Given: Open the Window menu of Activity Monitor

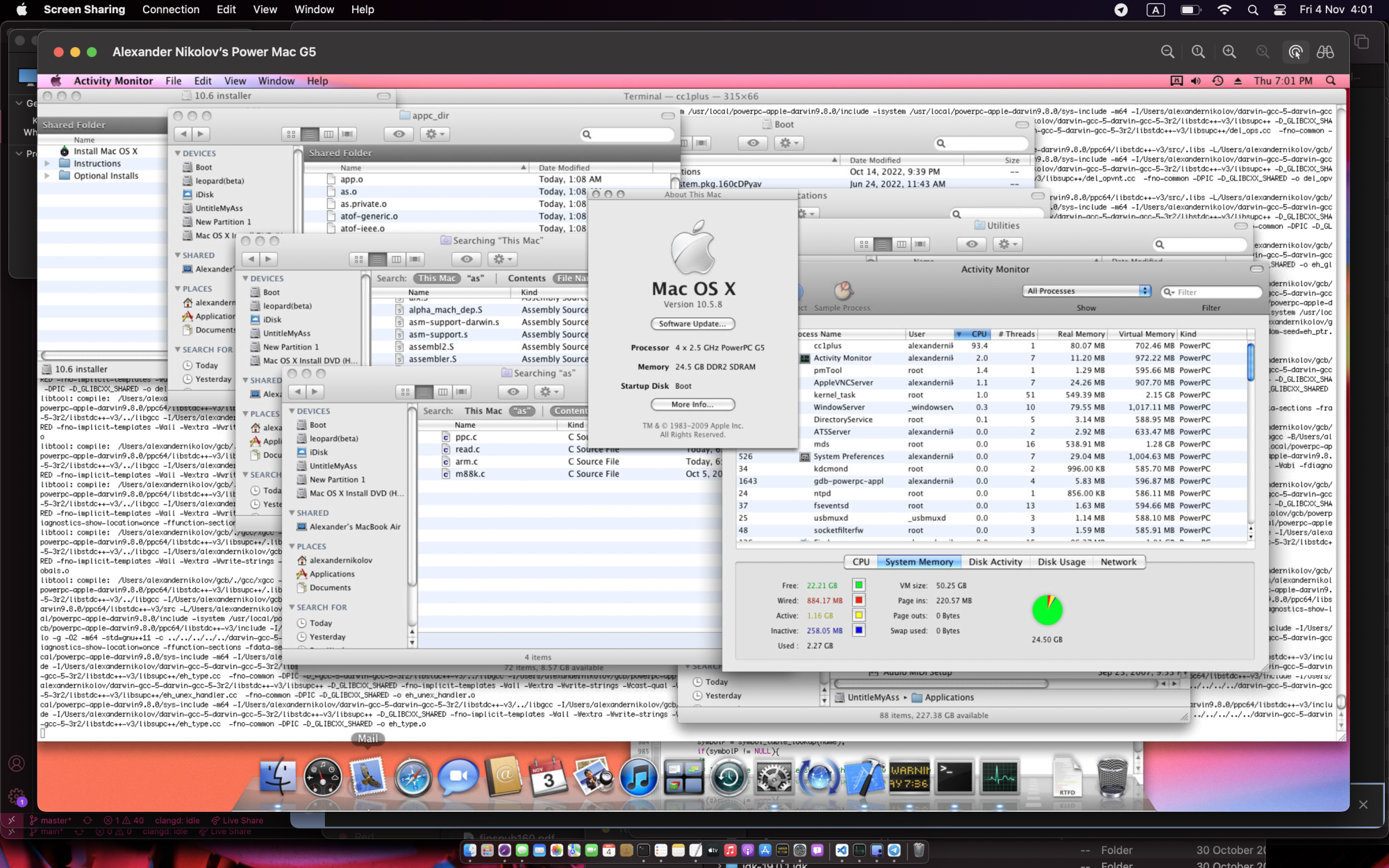Looking at the screenshot, I should coord(276,81).
